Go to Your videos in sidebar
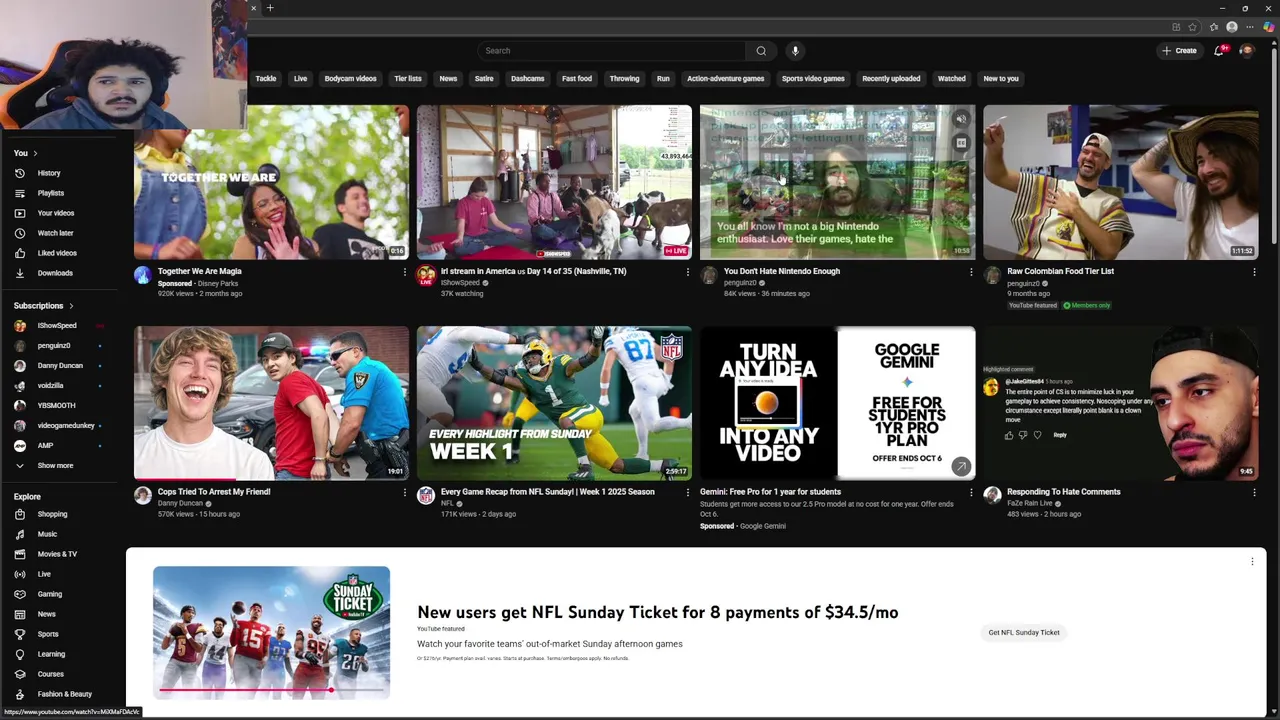This screenshot has height=720, width=1280. coord(45,213)
